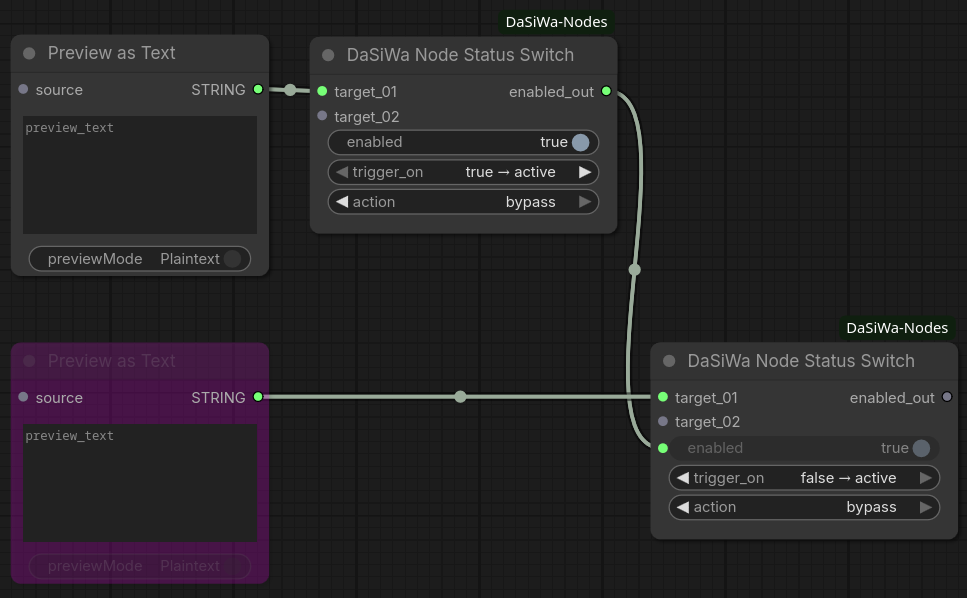Click the midpoint dot on the horizontal STRING link
Viewport: 967px width, 598px height.
click(460, 396)
